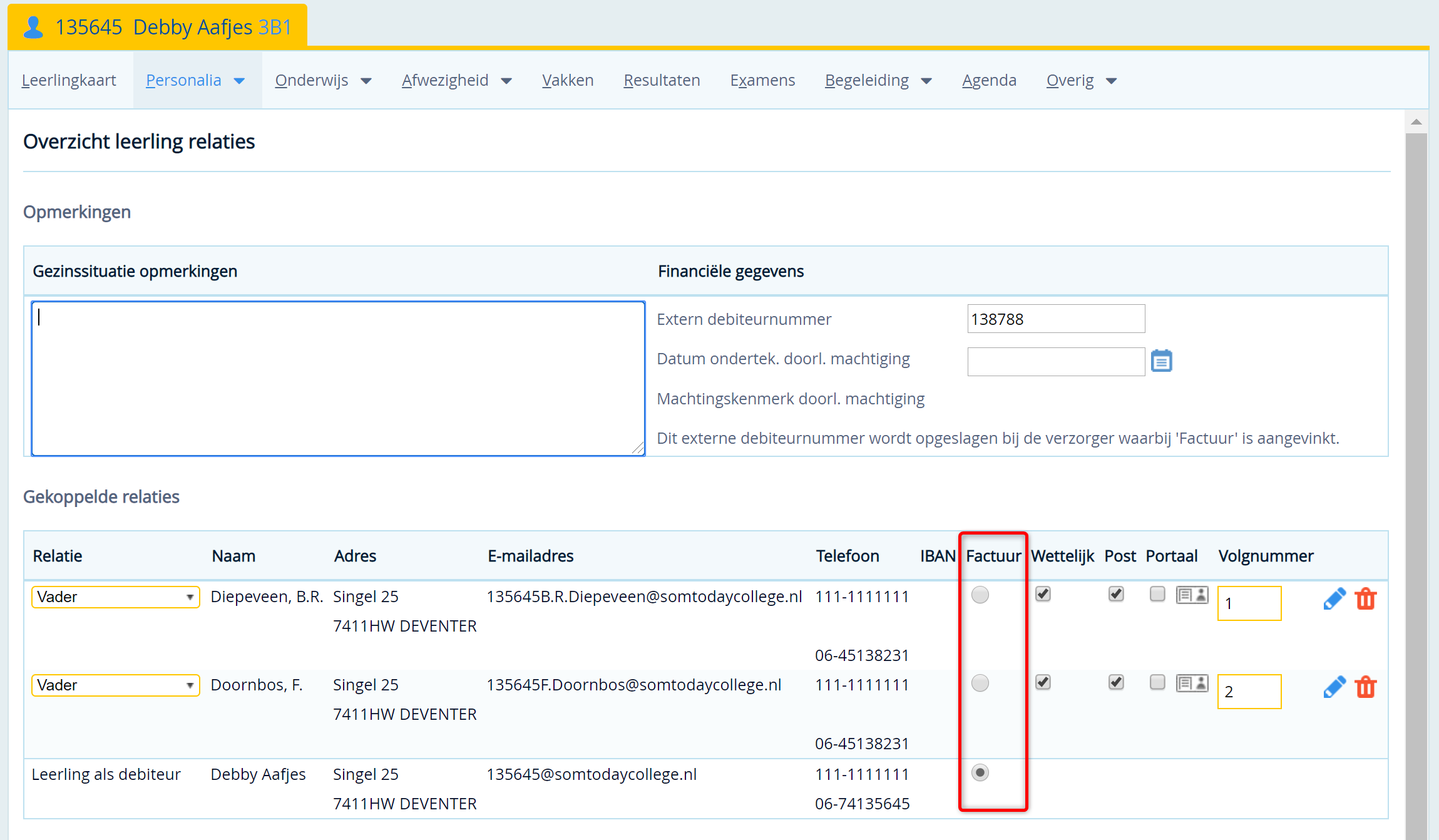Image resolution: width=1439 pixels, height=840 pixels.
Task: Click email 135645F.Doornbos@somtodaycollege.nl
Action: click(x=633, y=685)
